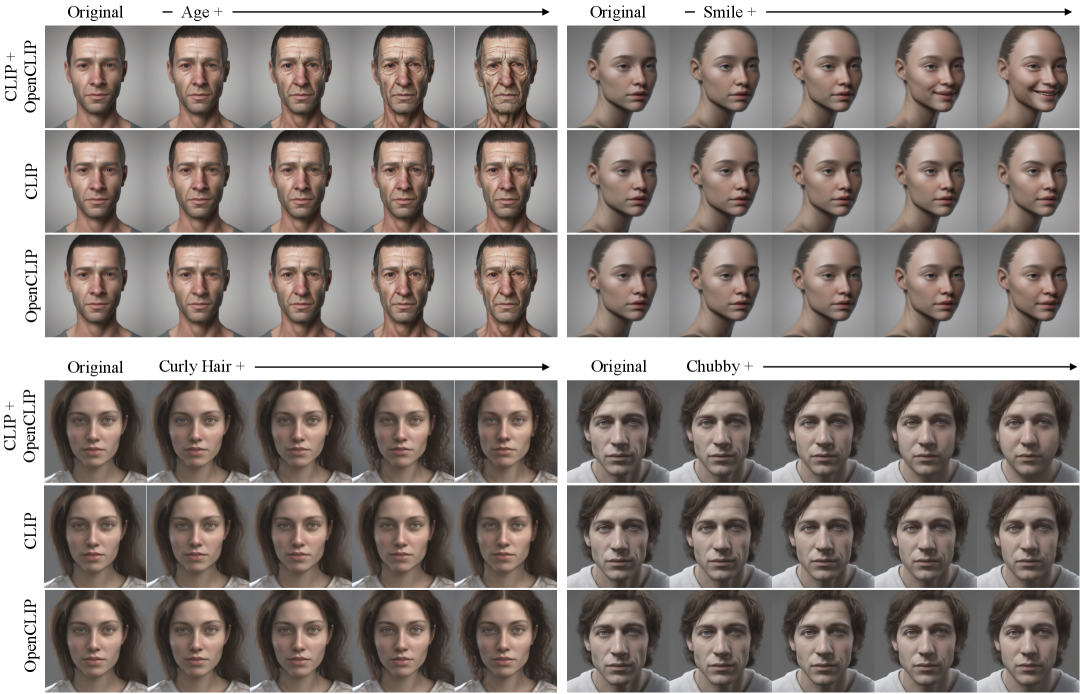
Task: Click the standalone "OpenCLIP" row label beside the Curly Hair grid
Action: pyautogui.click(x=32, y=635)
